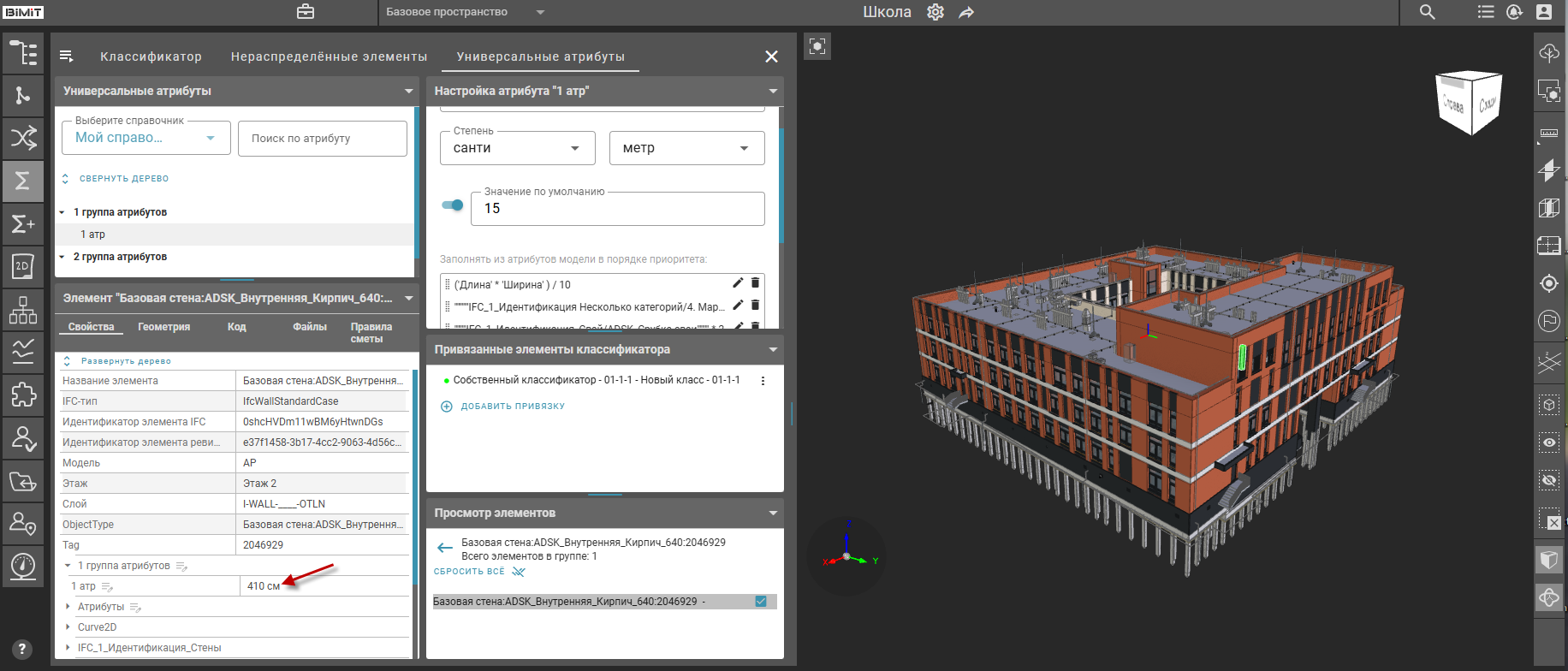Open the model structure tree icon
The height and width of the screenshot is (671, 1568).
pyautogui.click(x=23, y=53)
